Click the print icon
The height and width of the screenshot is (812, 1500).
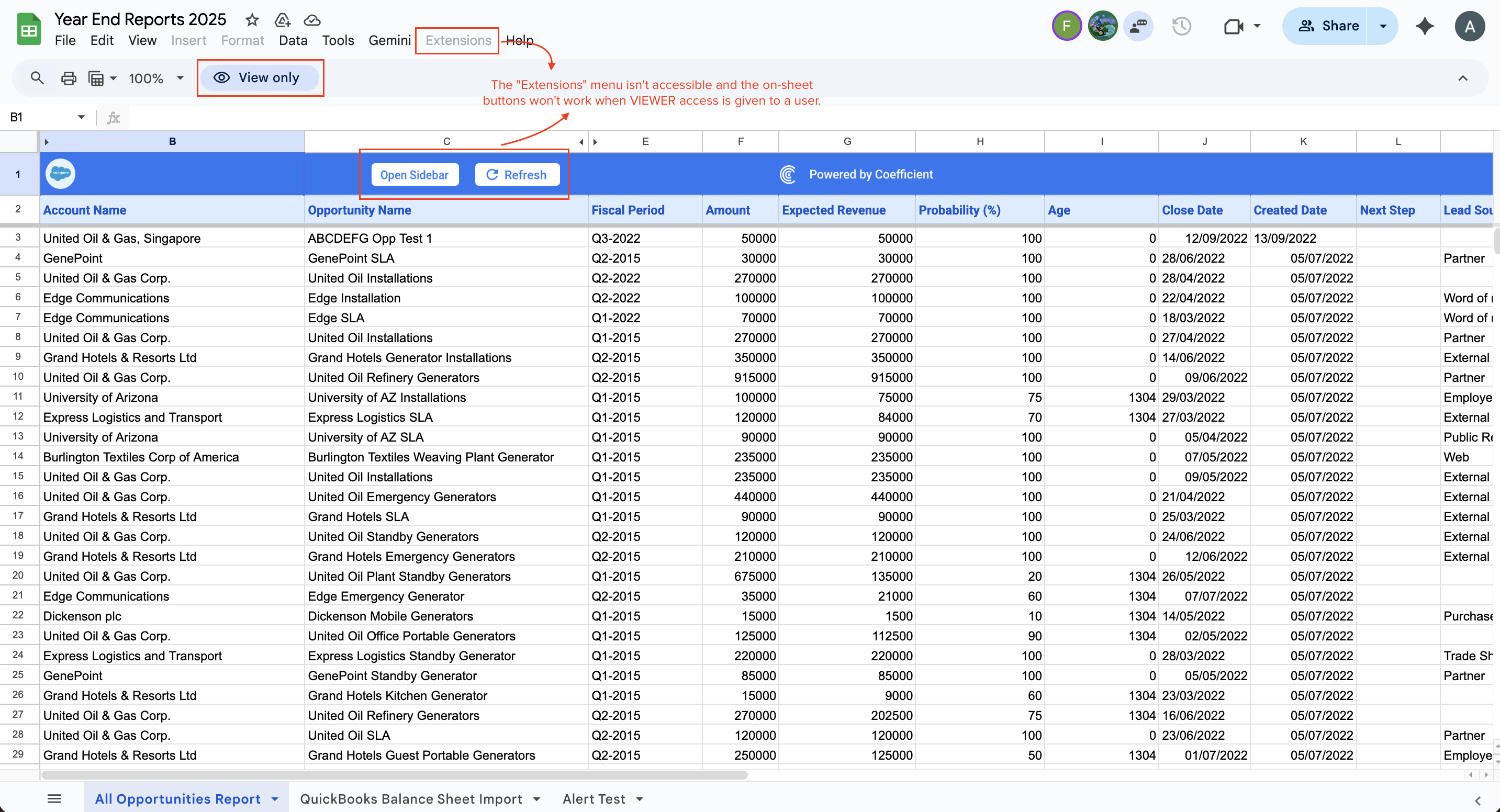(x=68, y=78)
